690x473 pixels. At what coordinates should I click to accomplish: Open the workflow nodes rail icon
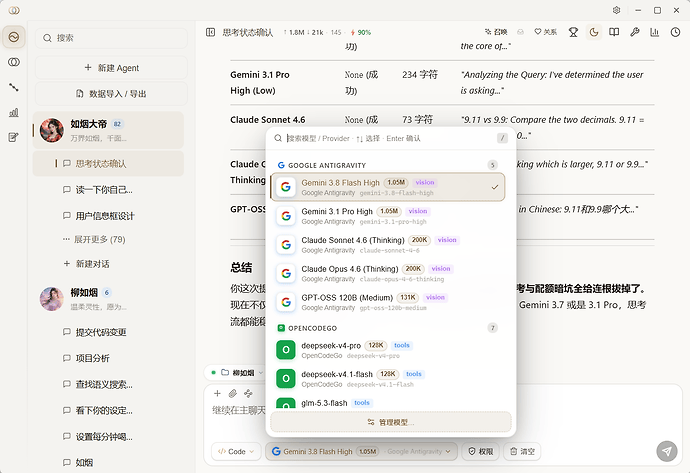[x=14, y=87]
